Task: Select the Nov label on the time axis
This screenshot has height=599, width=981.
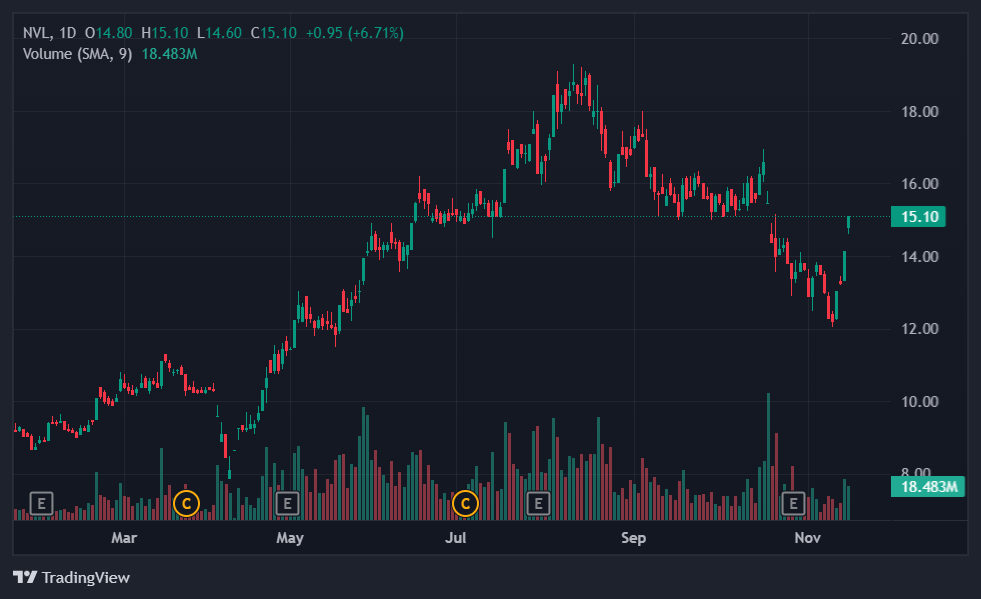Action: (x=807, y=538)
